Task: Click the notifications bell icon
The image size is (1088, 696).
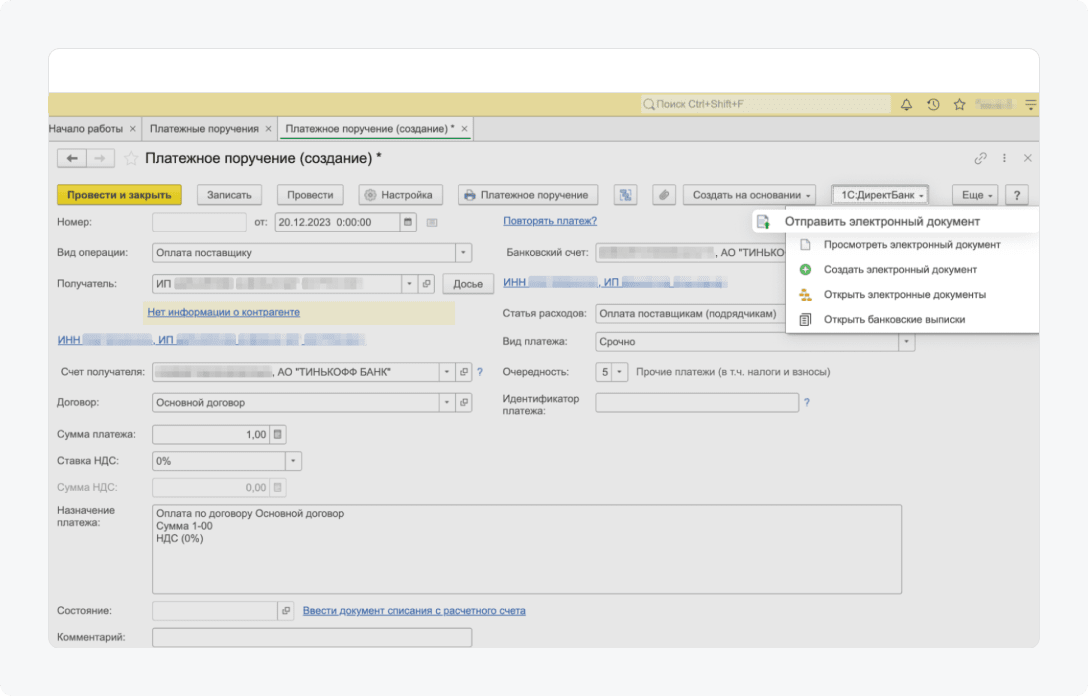Action: pos(907,104)
